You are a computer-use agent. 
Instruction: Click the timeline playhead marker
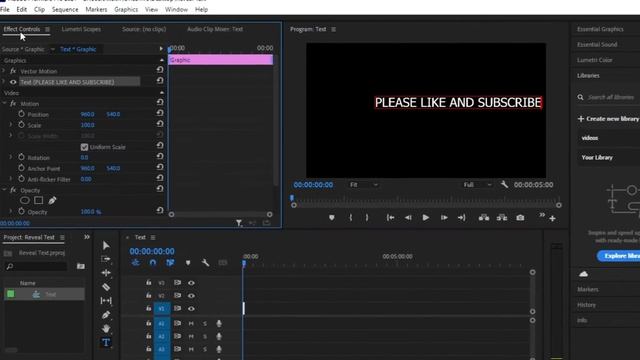click(x=244, y=263)
